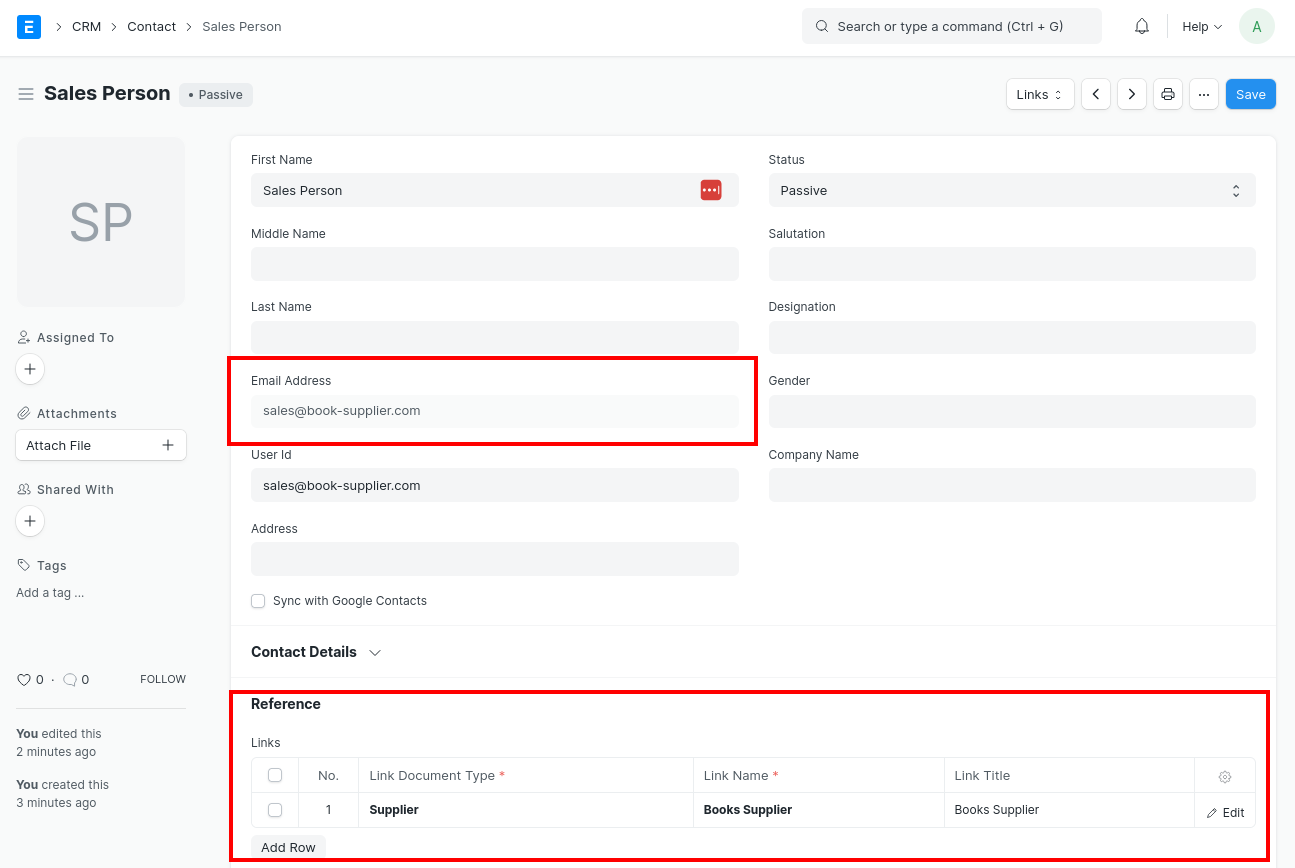Navigate to Contact breadcrumb
1295x868 pixels.
pyautogui.click(x=151, y=27)
